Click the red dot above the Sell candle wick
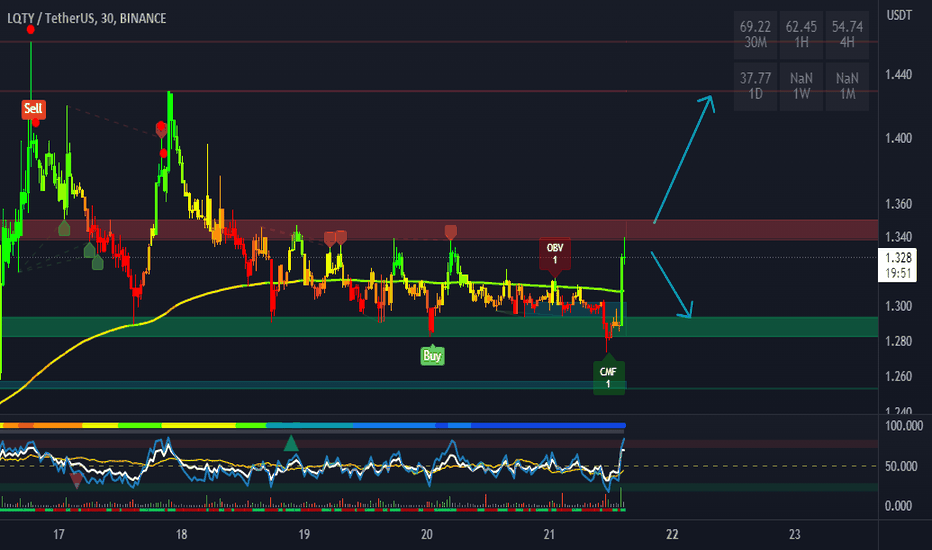 click(30, 29)
